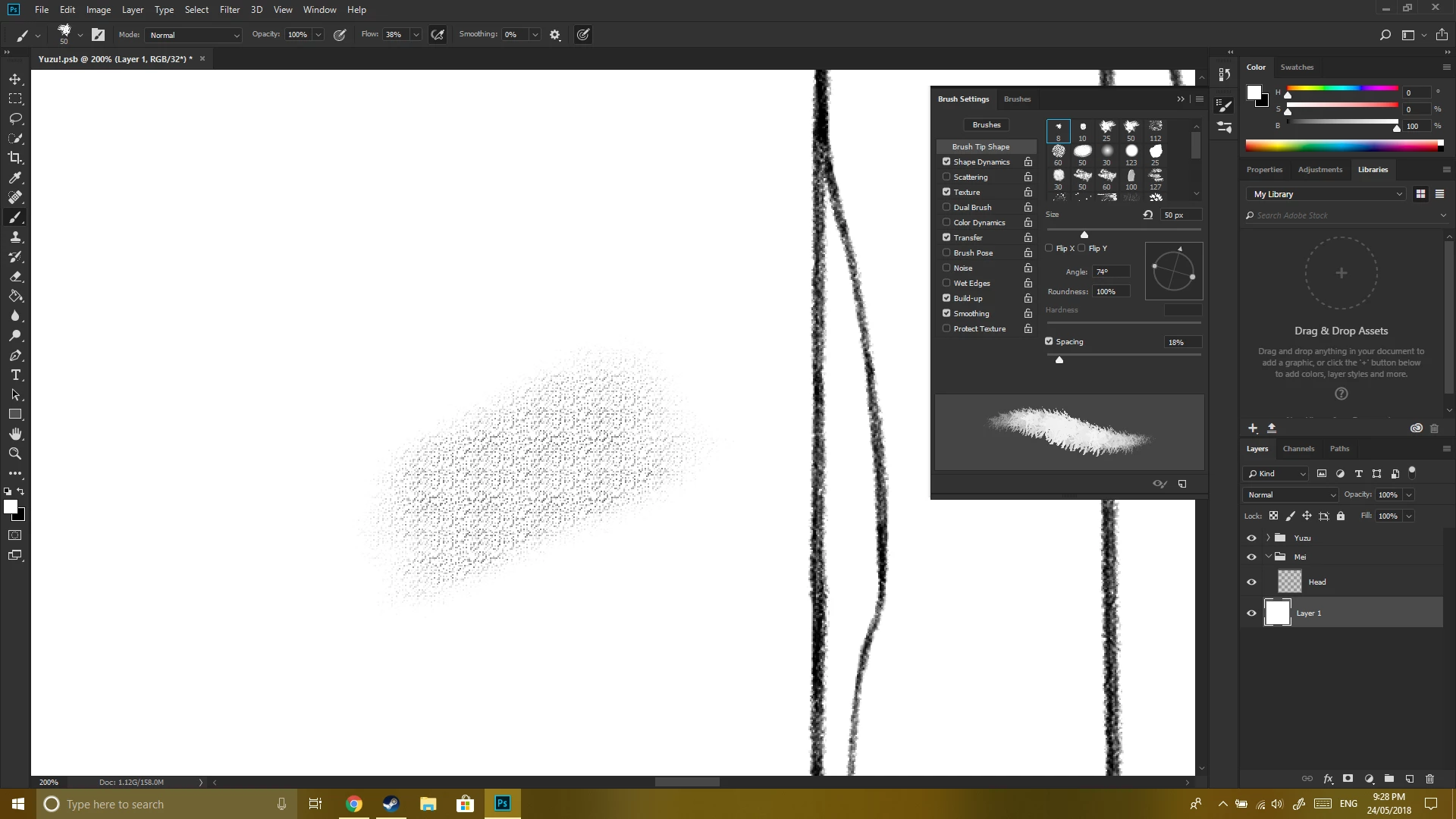Disable the Texture brush option

pyautogui.click(x=946, y=192)
